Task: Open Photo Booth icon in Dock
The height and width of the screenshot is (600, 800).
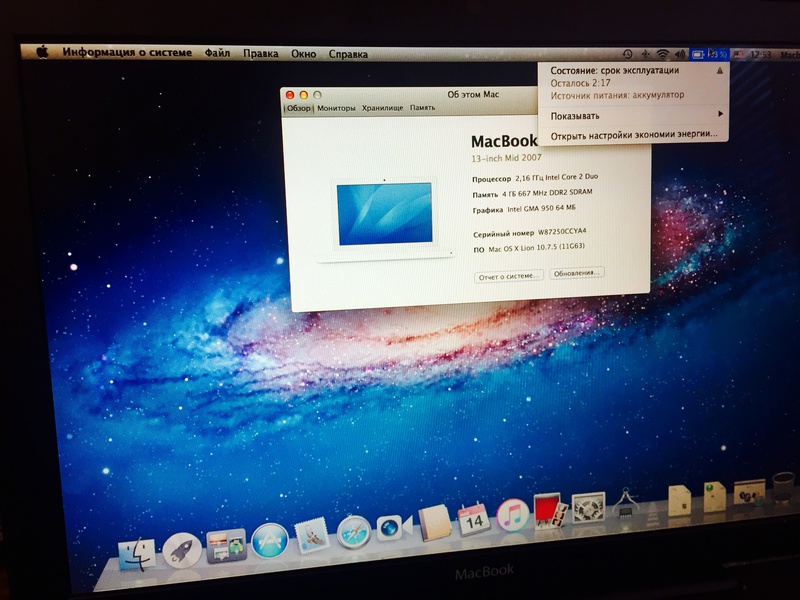Action: click(549, 510)
